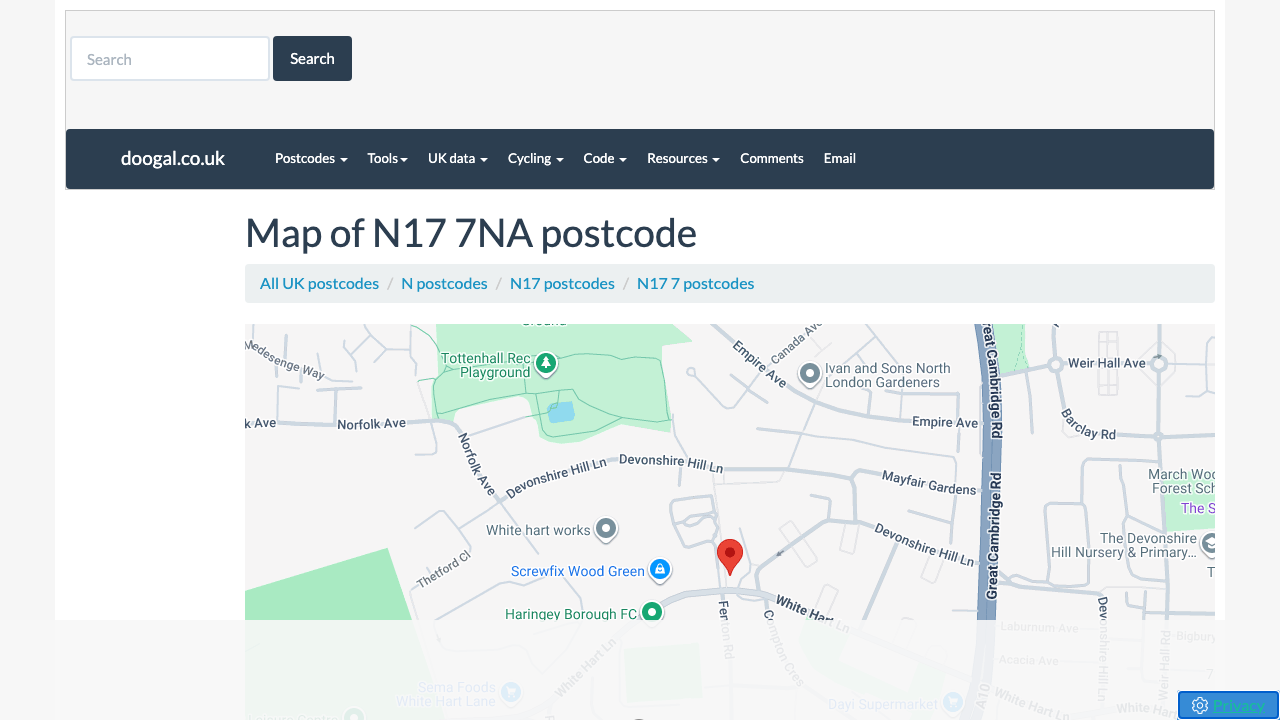Select the White hart works map icon
1280x720 pixels.
606,529
